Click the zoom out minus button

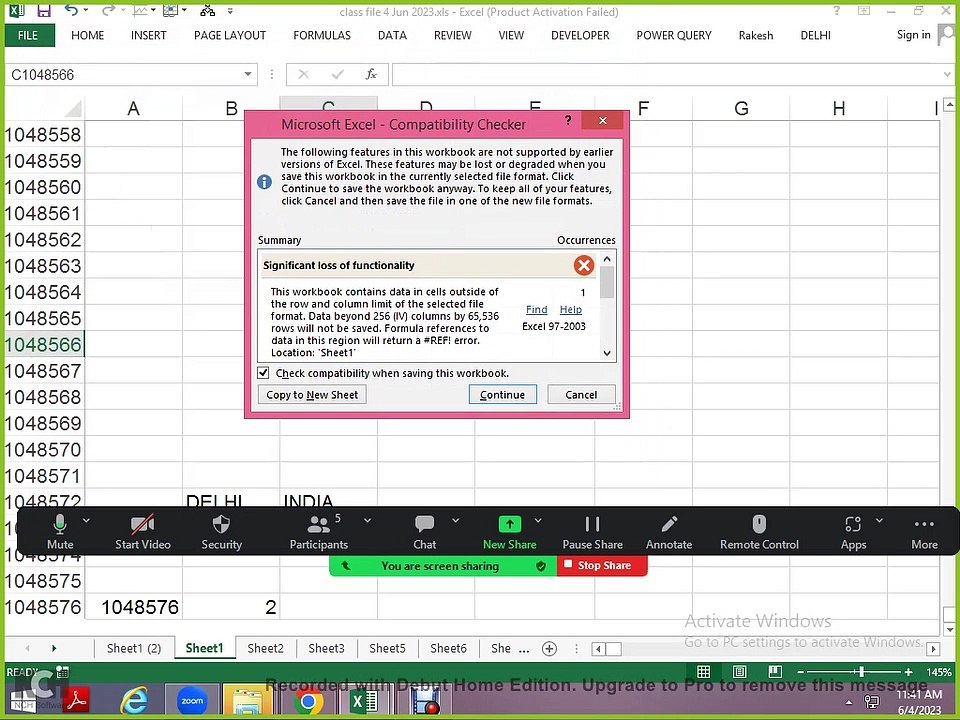pyautogui.click(x=800, y=672)
